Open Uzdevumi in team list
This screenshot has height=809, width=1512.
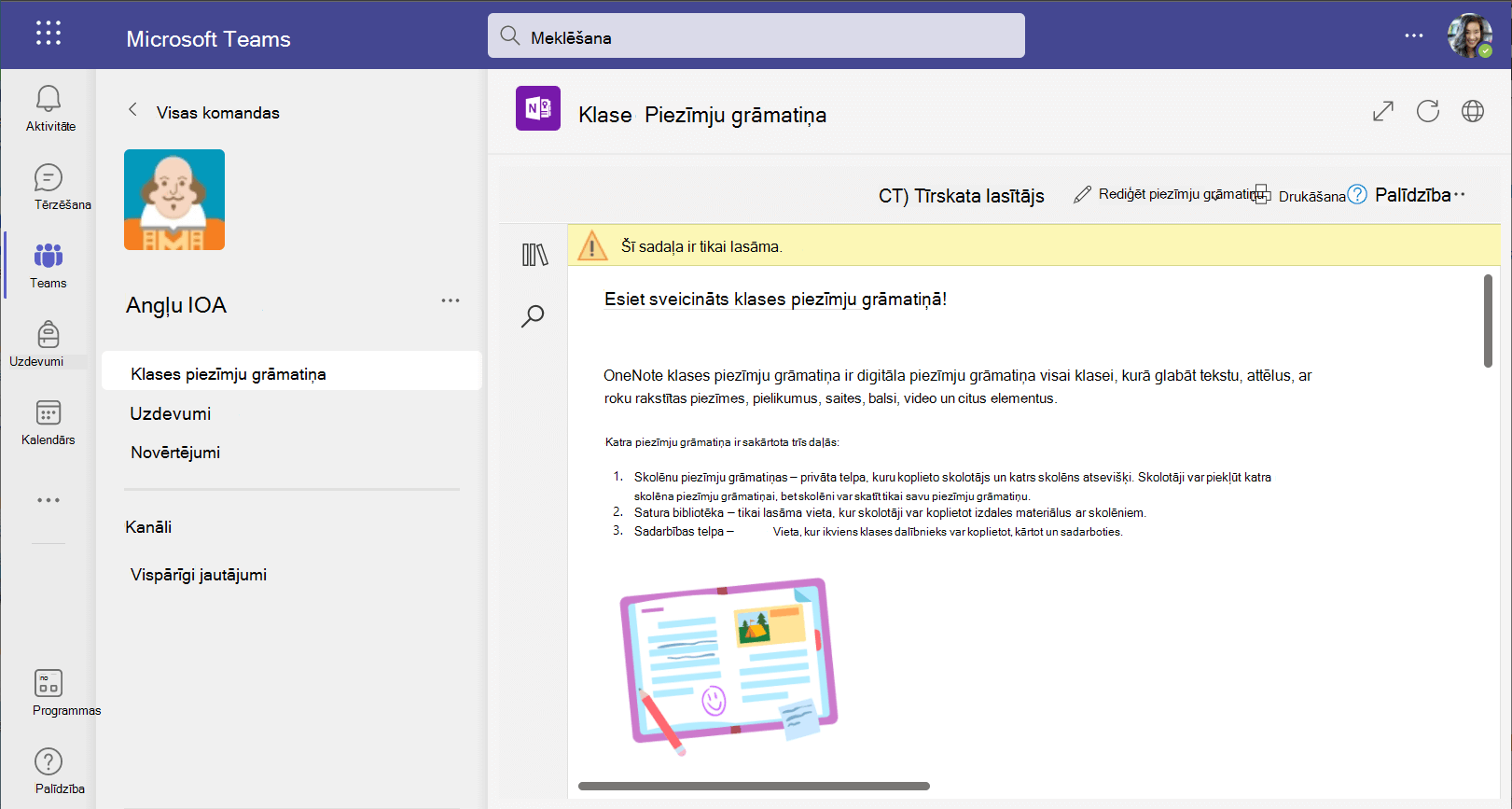coord(171,413)
